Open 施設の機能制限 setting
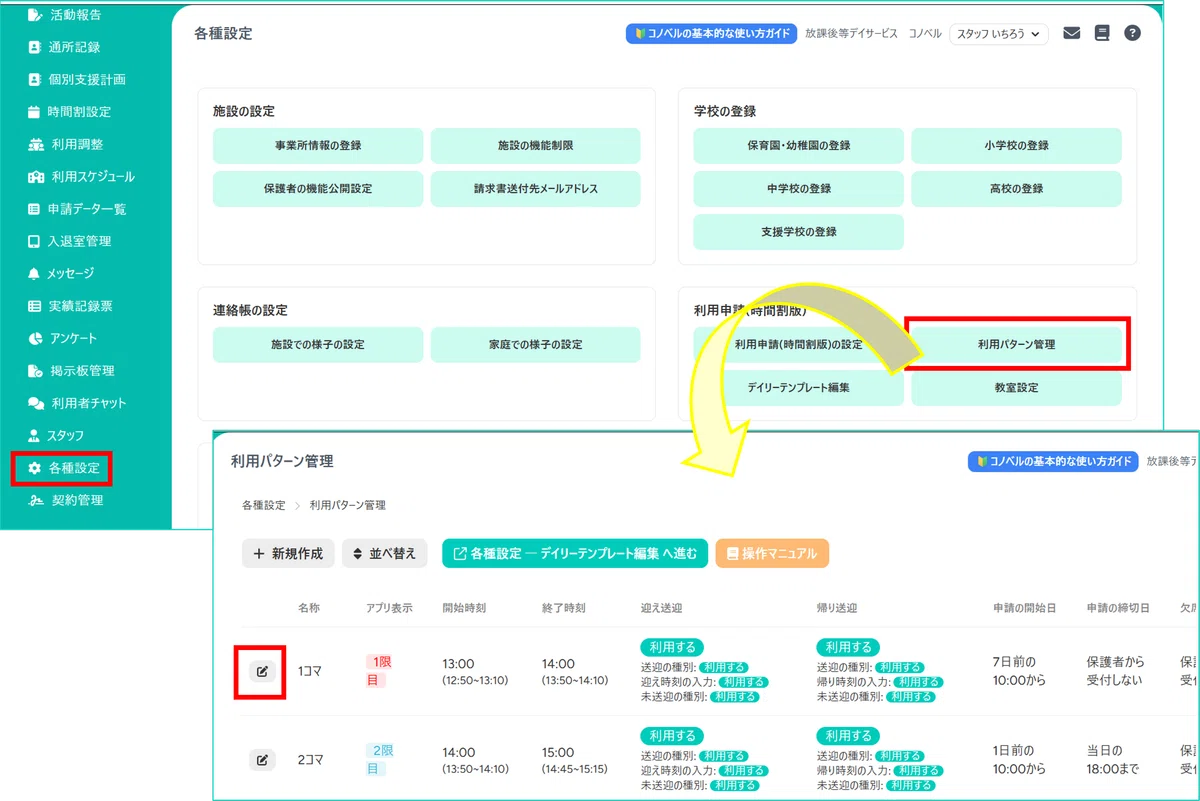1200x801 pixels. click(535, 146)
